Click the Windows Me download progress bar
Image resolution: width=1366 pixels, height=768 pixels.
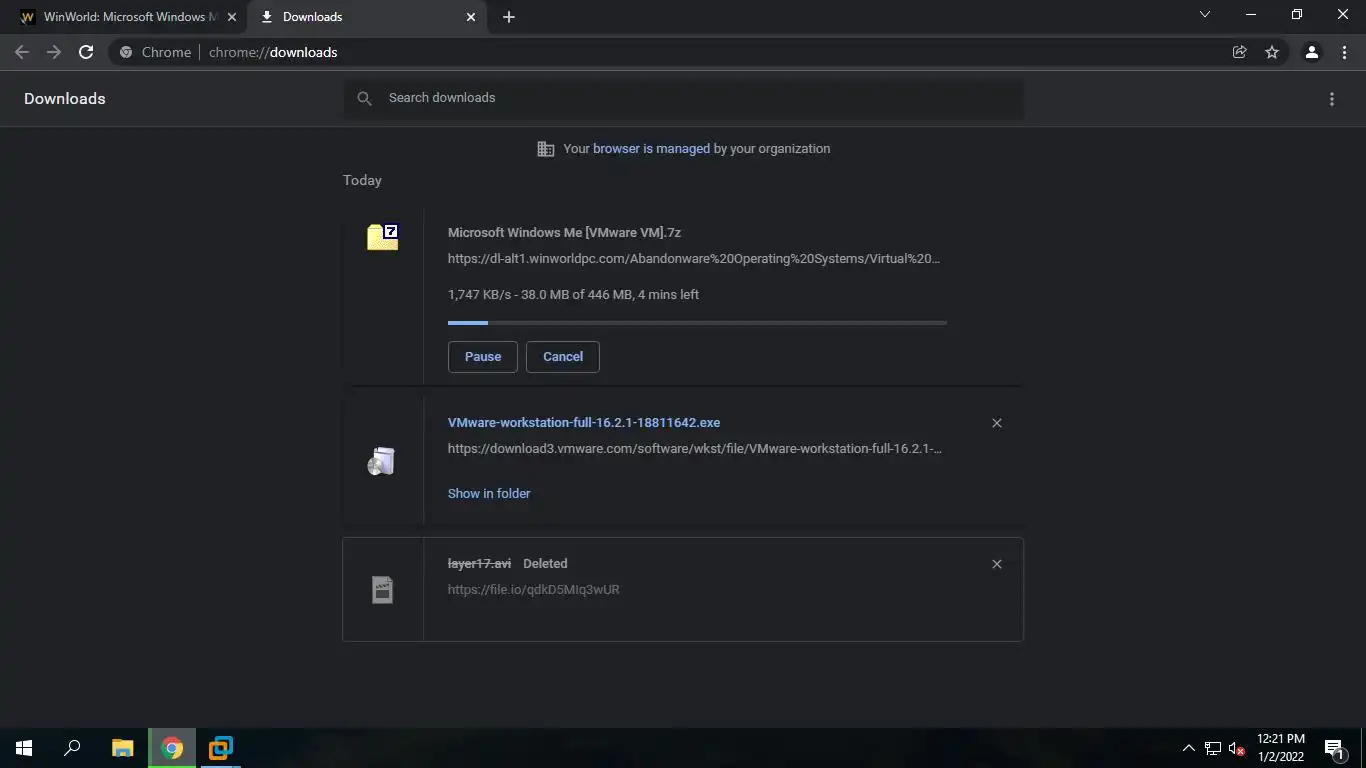pyautogui.click(x=697, y=323)
